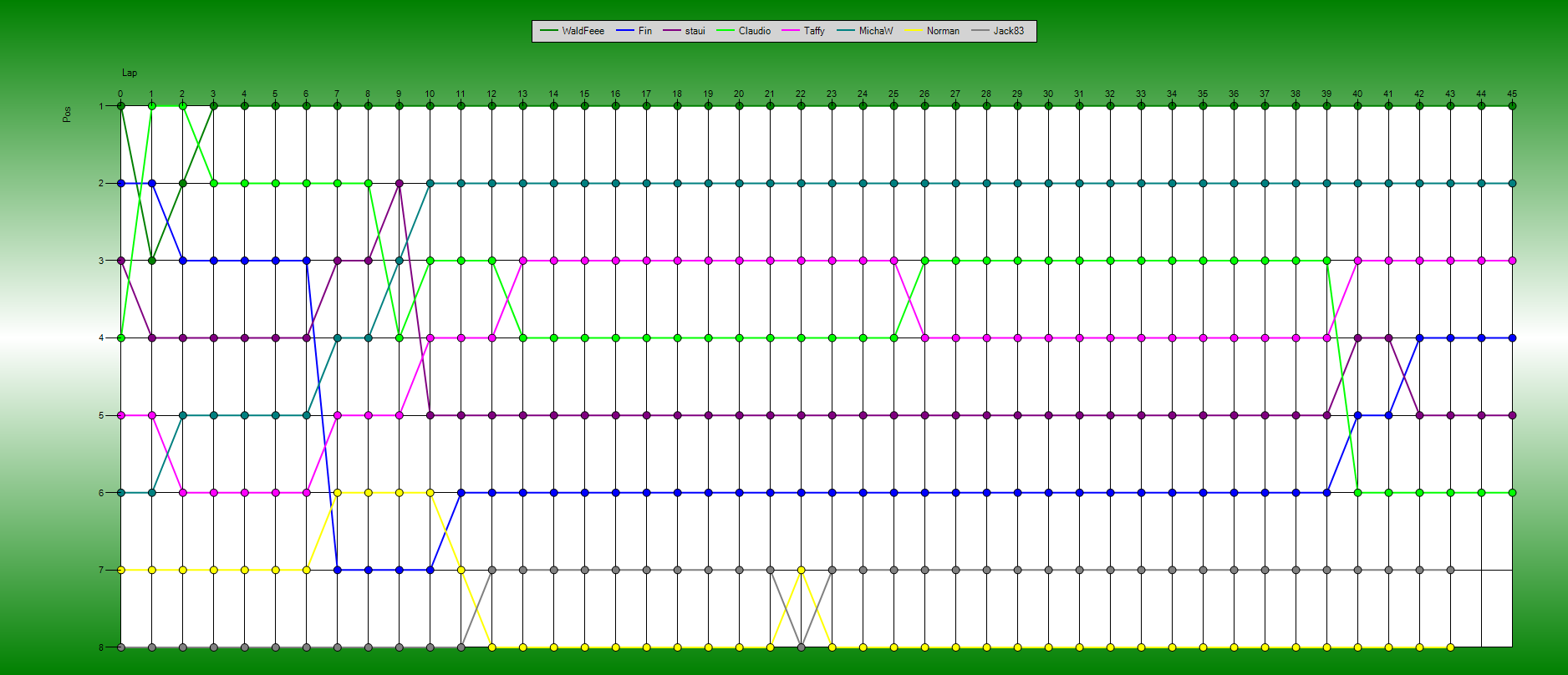Click the "Pos" vertical axis title
1568x675 pixels.
point(67,114)
